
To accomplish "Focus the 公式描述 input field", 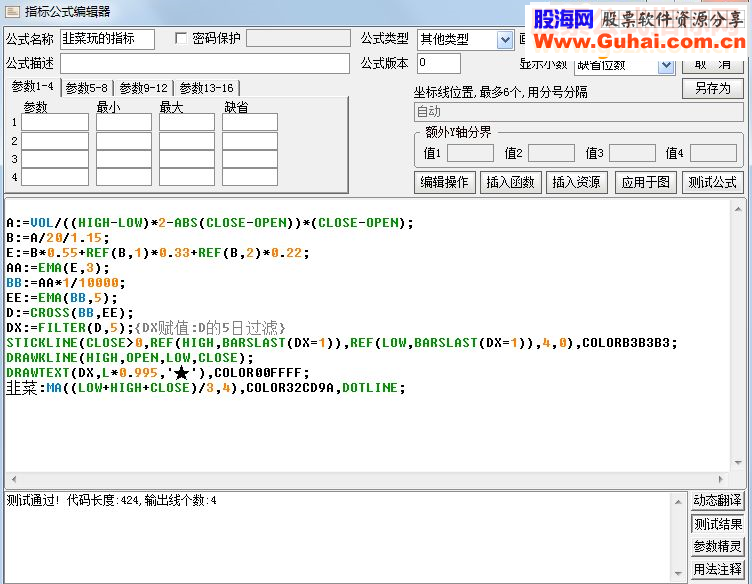I will click(205, 63).
